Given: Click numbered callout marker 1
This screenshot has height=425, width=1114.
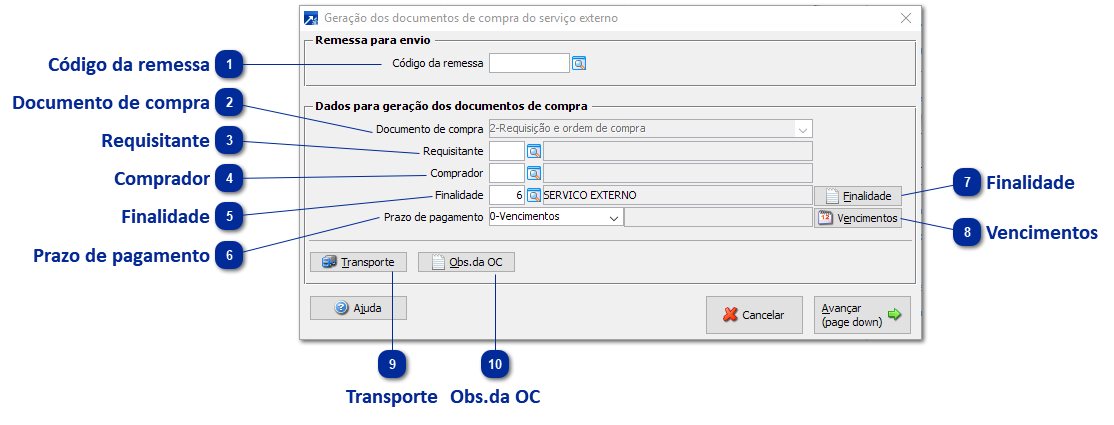Looking at the screenshot, I should (230, 65).
